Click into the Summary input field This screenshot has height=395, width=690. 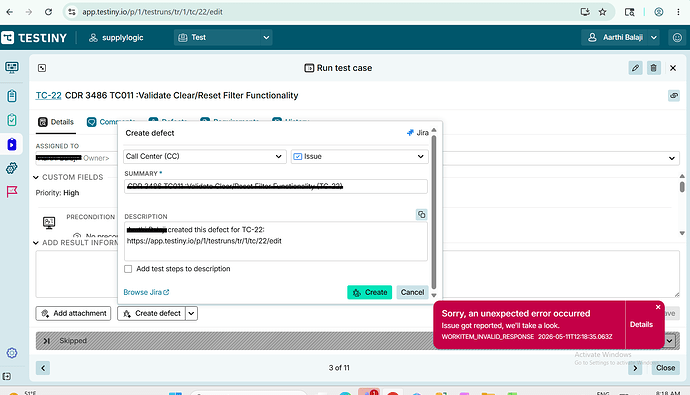coord(275,187)
